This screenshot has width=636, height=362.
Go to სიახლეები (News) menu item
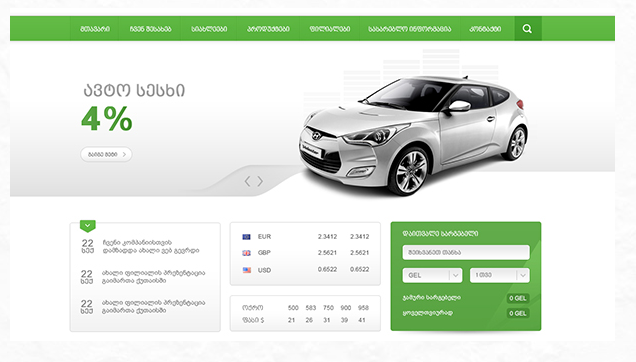coord(209,29)
